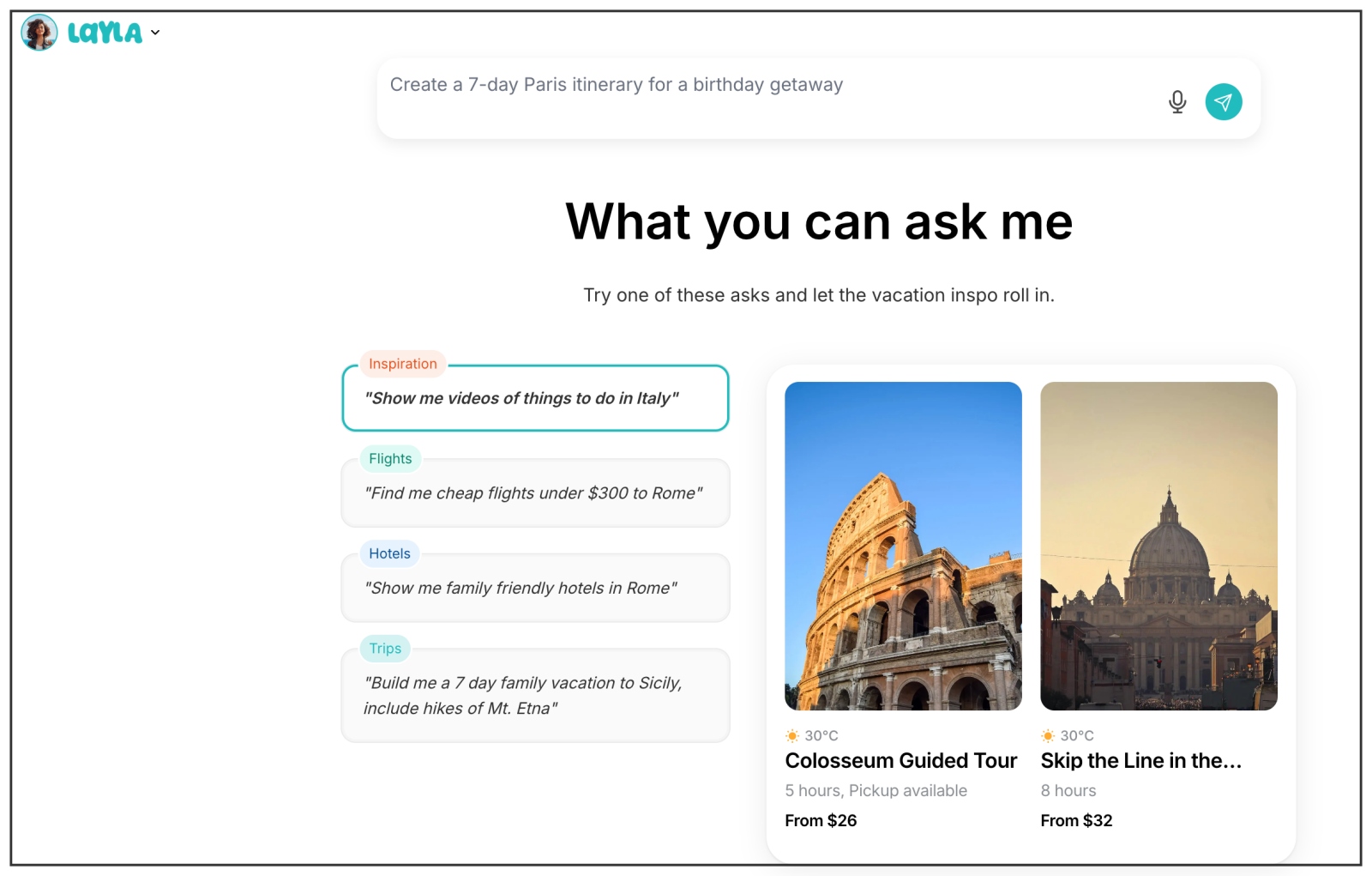Click the Hotels category tag
This screenshot has width=1372, height=876.
389,553
